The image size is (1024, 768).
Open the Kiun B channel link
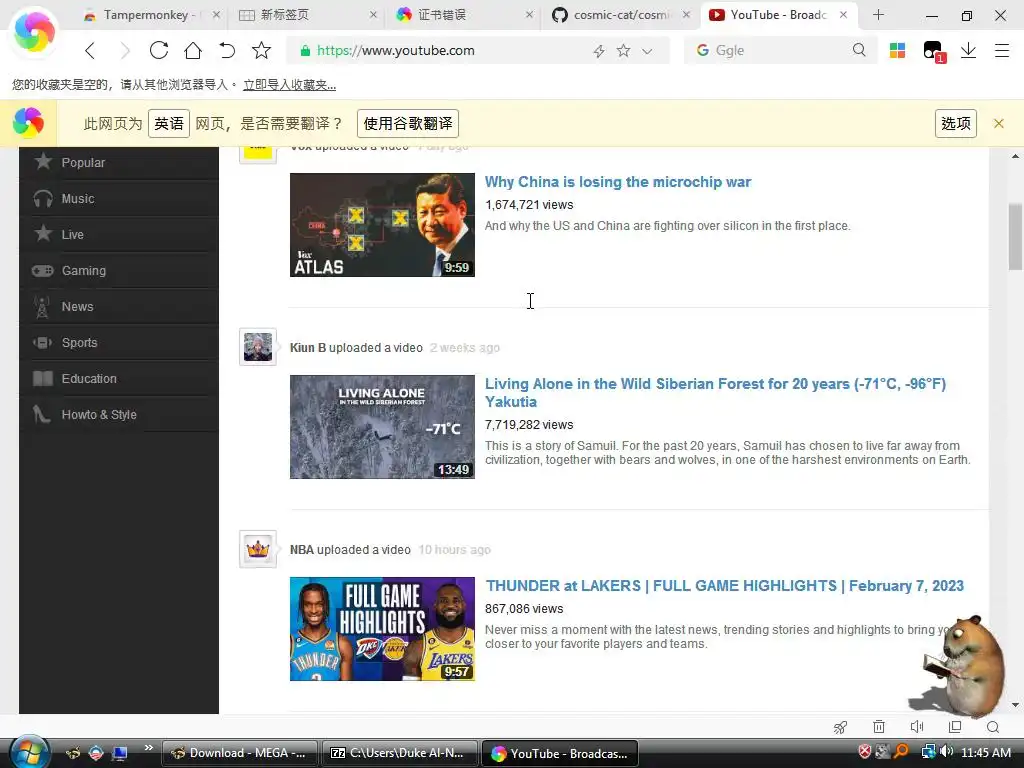(x=308, y=347)
